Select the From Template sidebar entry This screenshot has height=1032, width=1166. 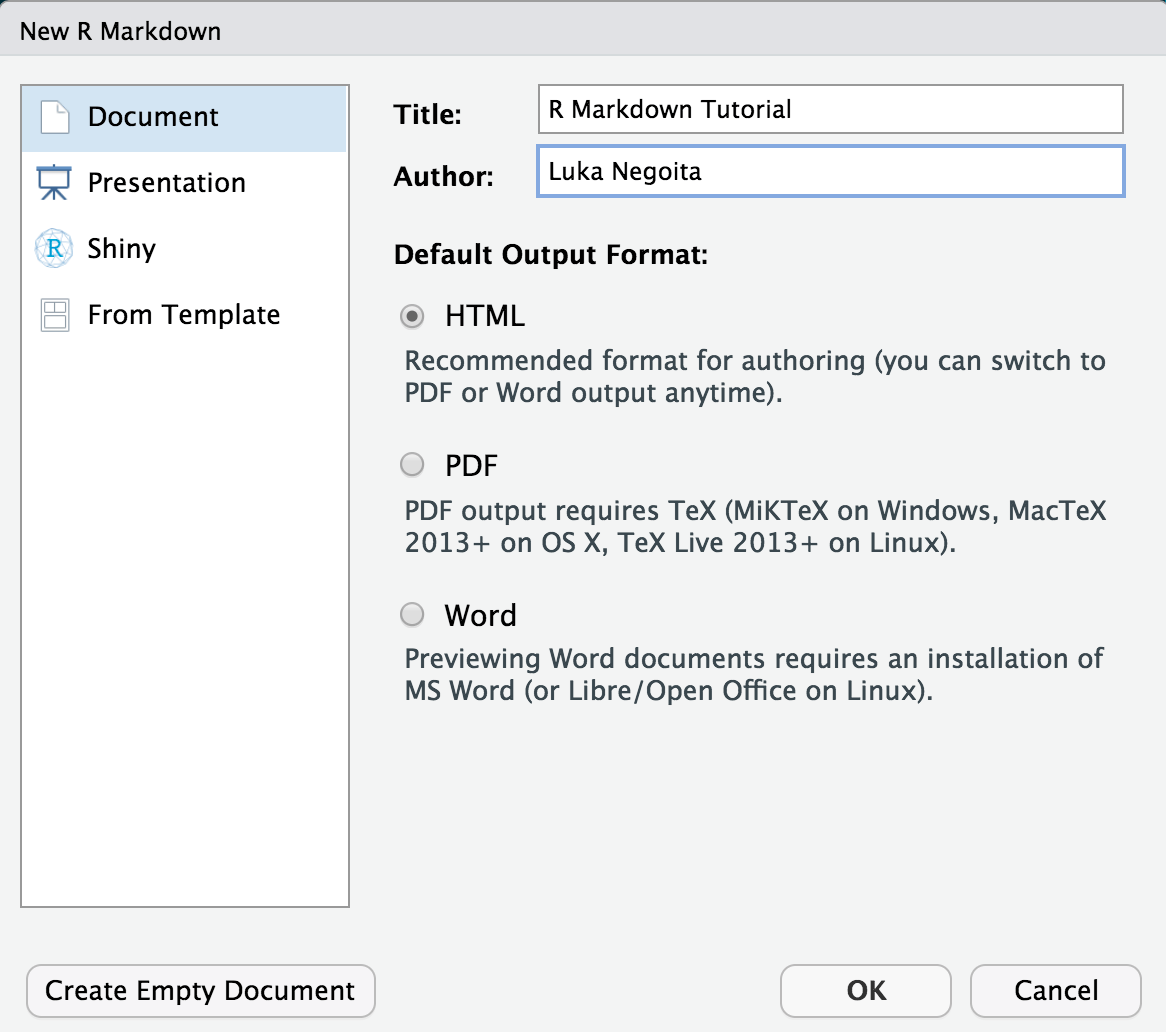(x=184, y=314)
